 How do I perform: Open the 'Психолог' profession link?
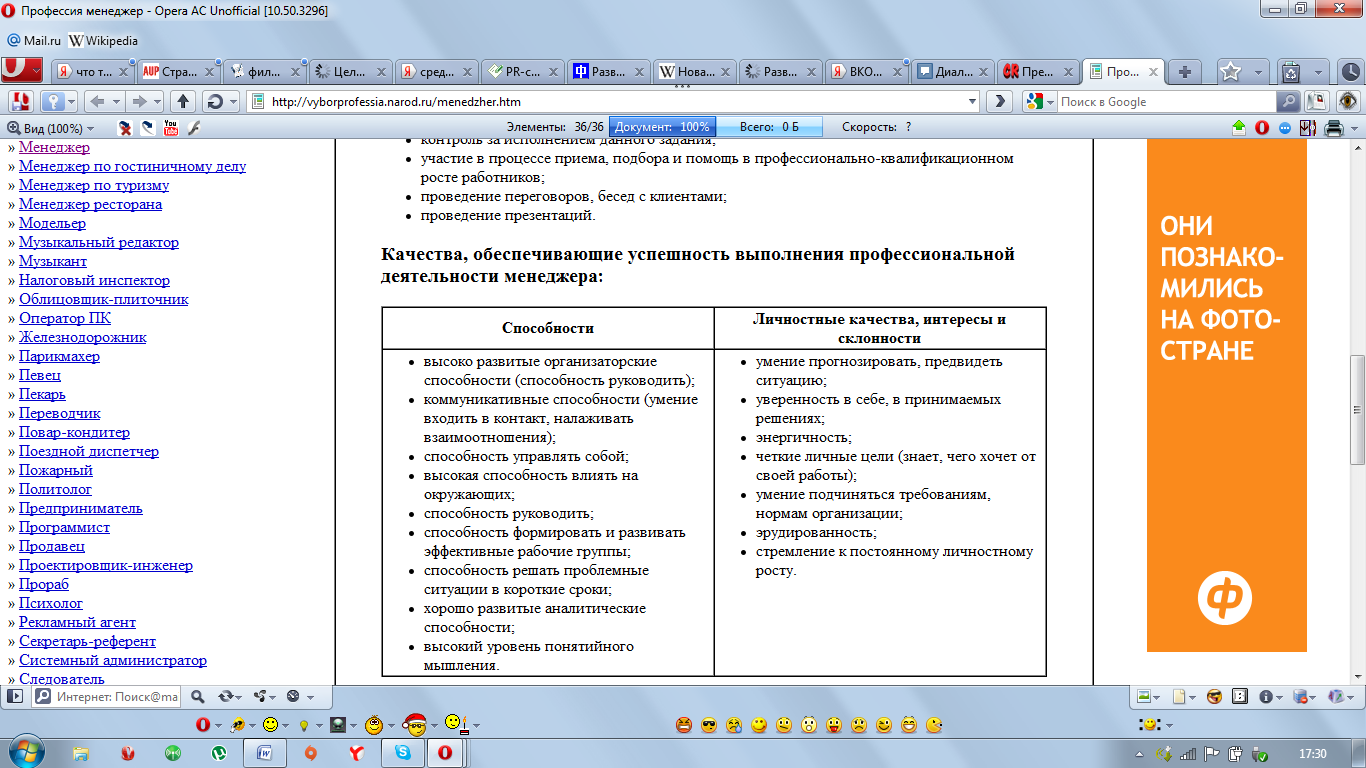[x=51, y=603]
